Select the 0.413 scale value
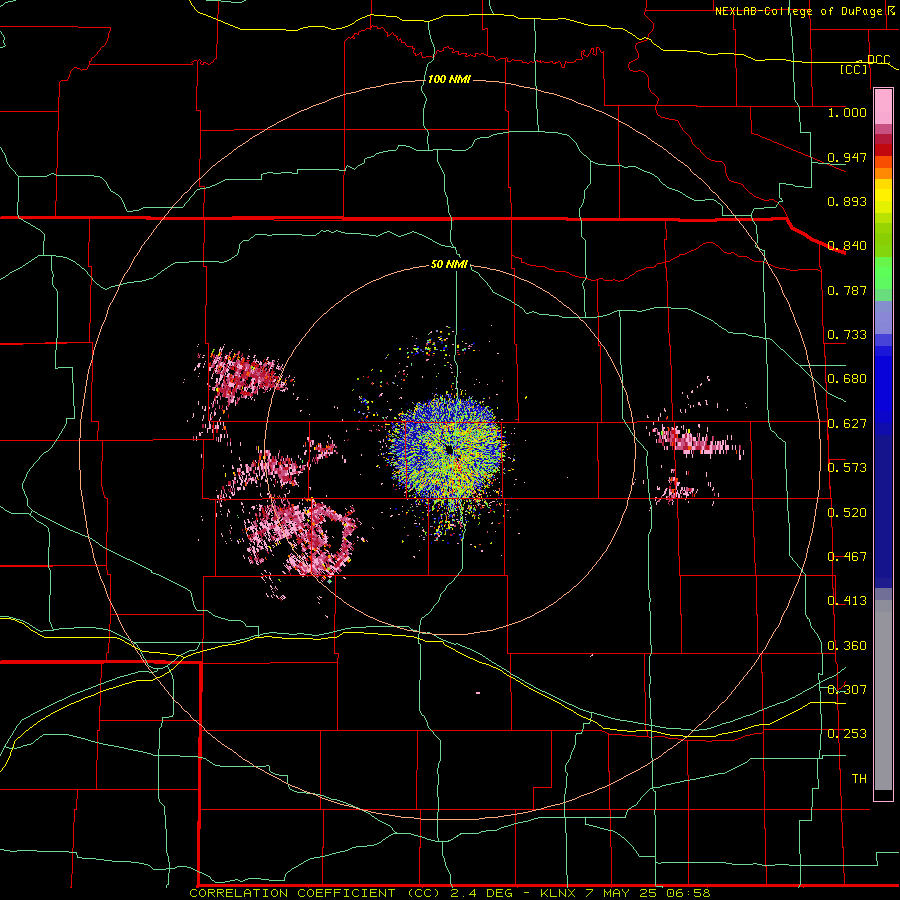 pos(847,601)
